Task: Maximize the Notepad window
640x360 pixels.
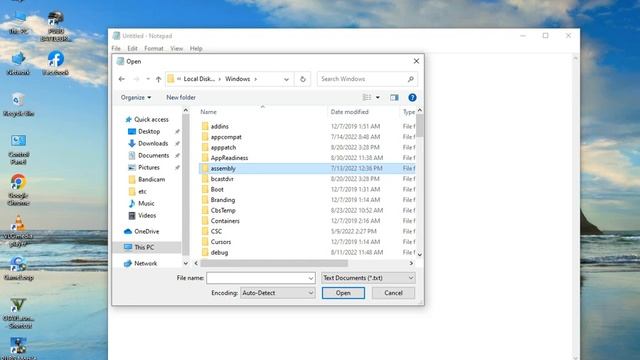Action: coord(545,36)
